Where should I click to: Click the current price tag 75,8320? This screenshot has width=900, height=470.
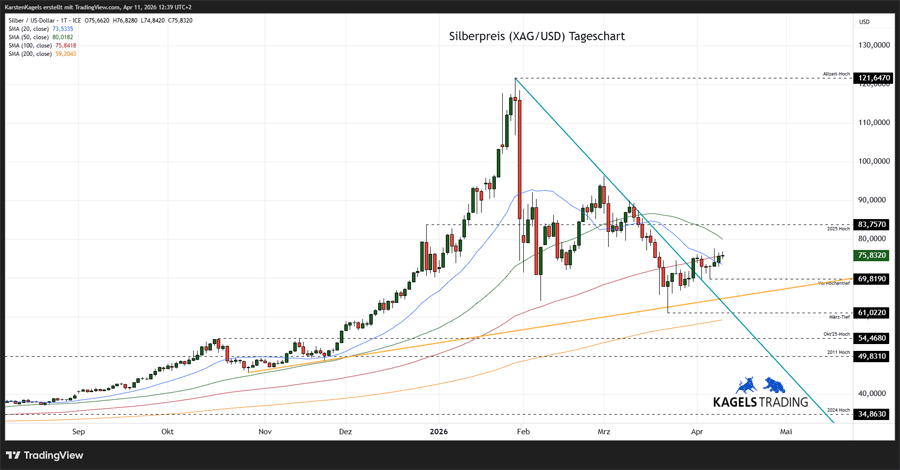click(x=873, y=255)
